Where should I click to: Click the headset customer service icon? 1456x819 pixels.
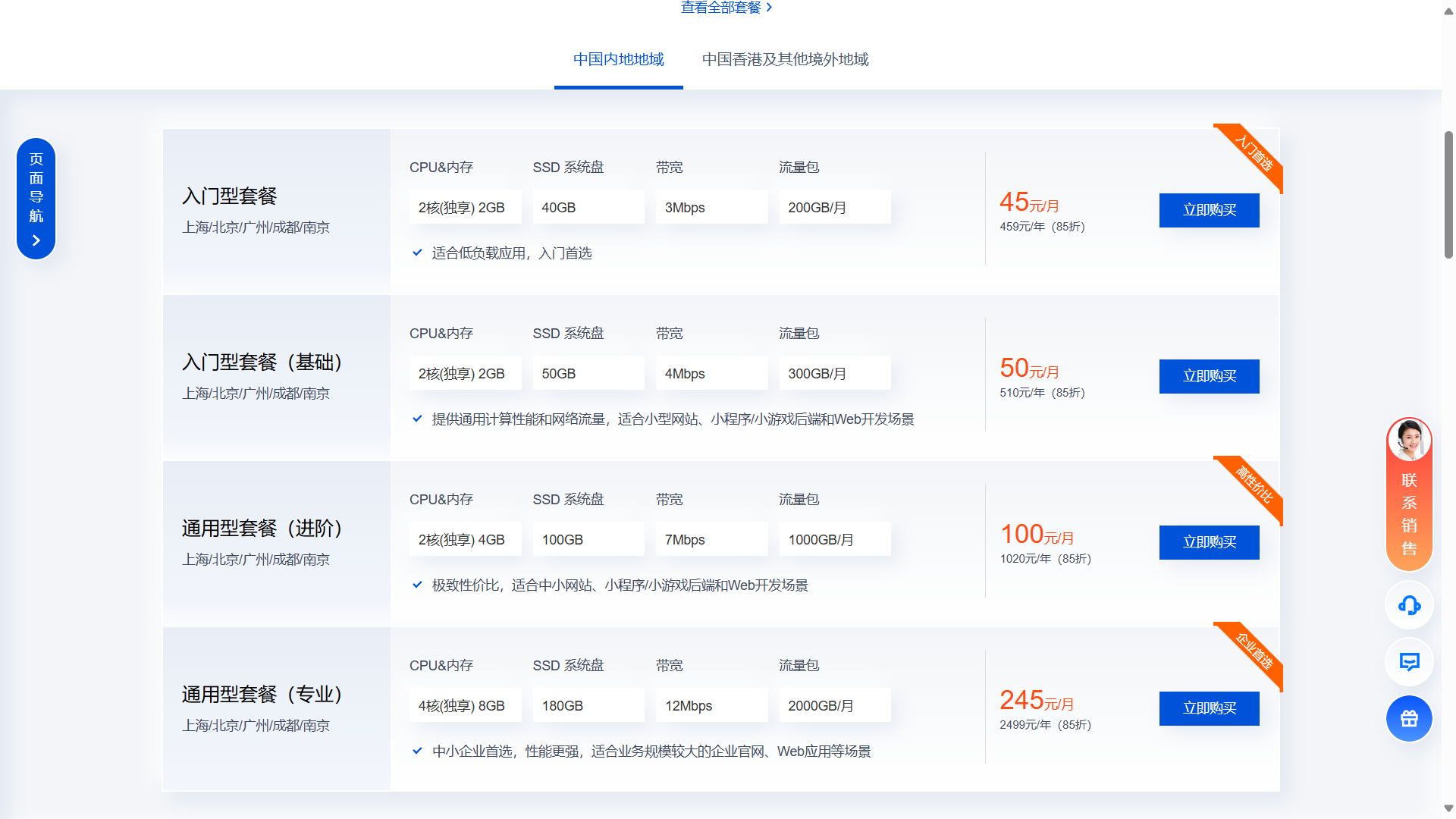(1409, 605)
